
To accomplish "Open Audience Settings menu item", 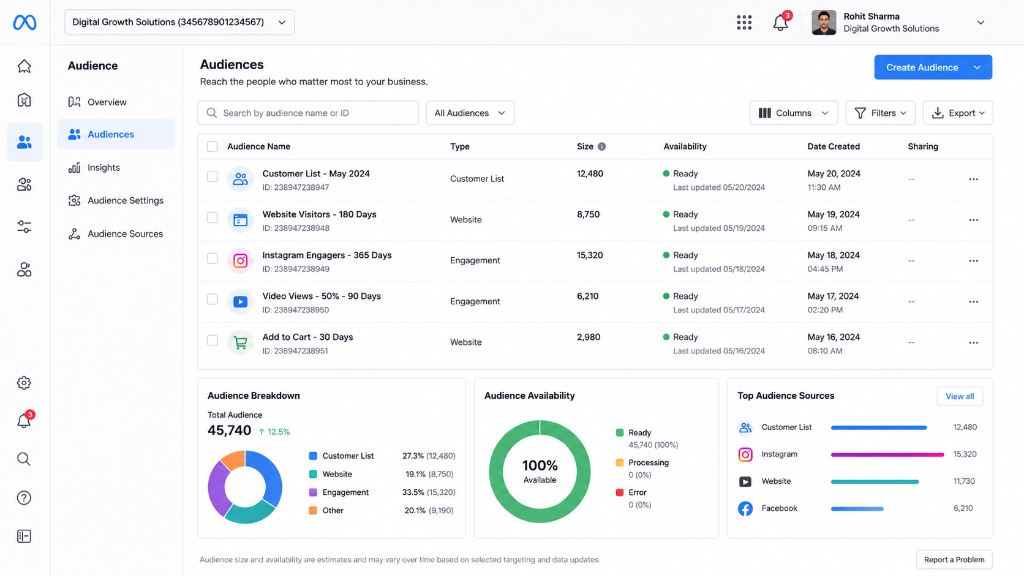I will pyautogui.click(x=116, y=200).
